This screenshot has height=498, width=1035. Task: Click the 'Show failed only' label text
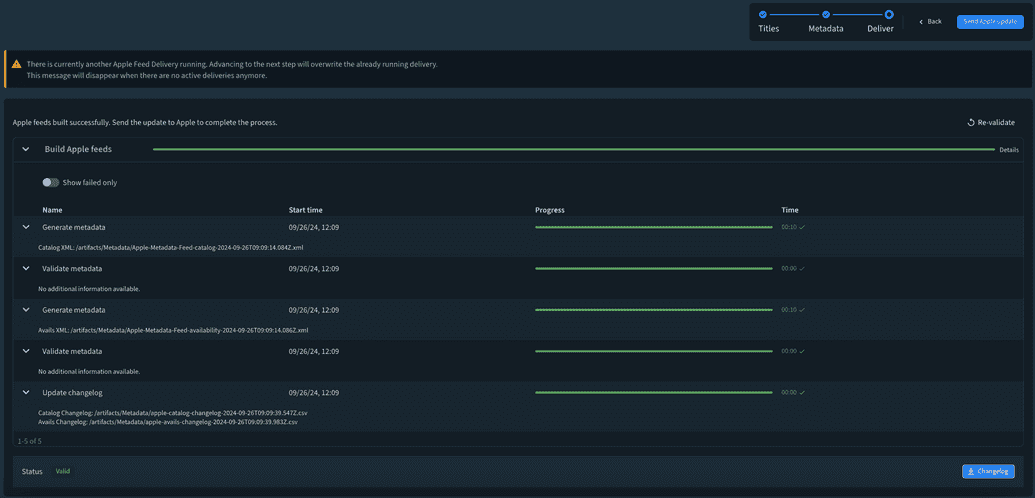point(90,182)
